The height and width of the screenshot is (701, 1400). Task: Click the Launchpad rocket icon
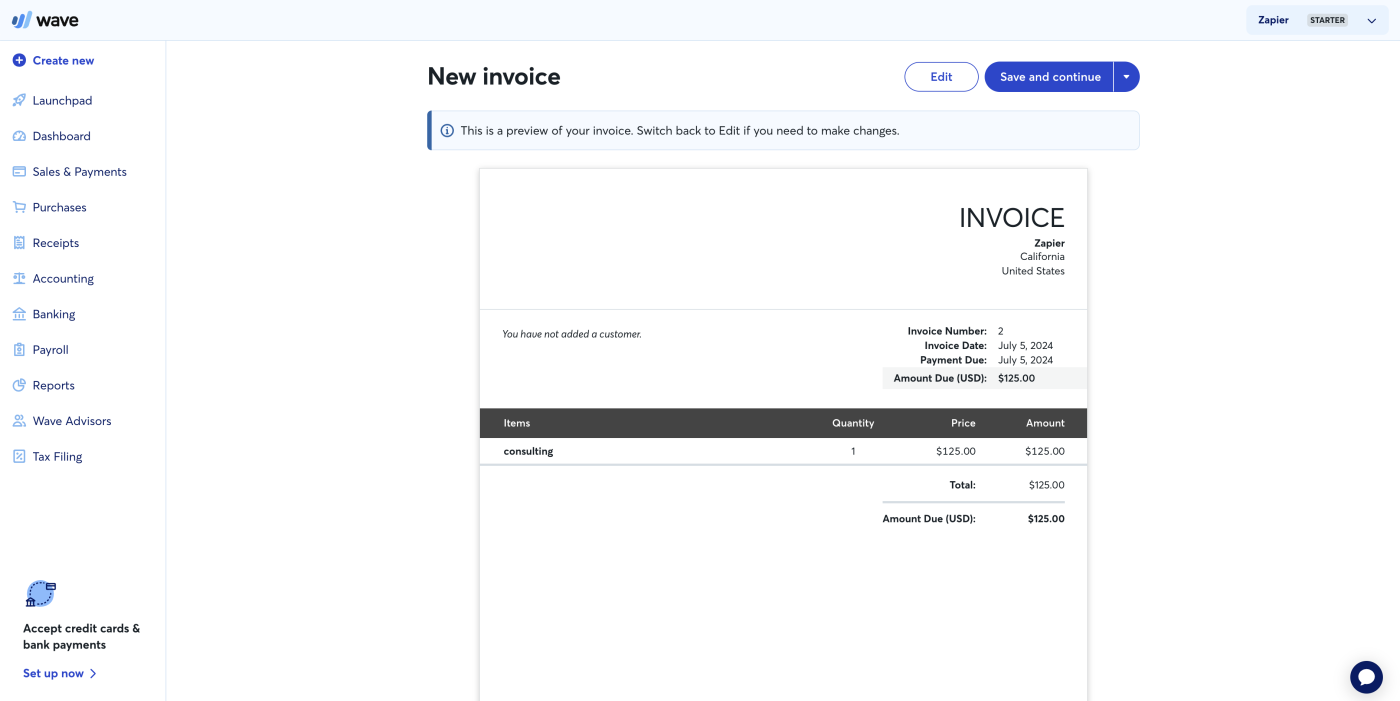click(x=19, y=101)
